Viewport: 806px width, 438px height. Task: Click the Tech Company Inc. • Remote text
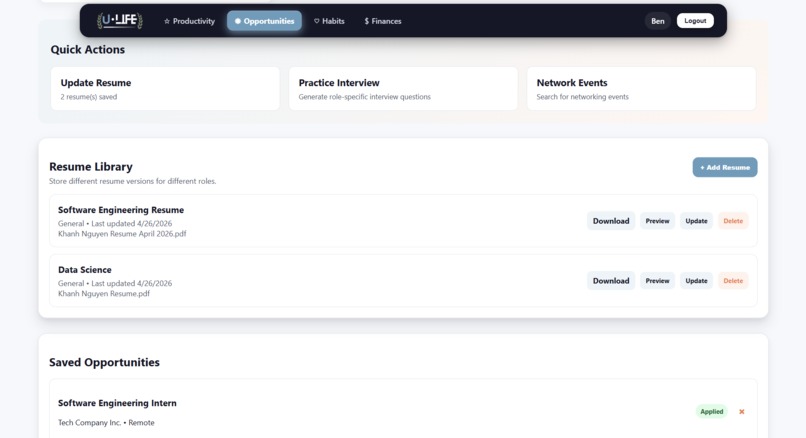coord(106,423)
